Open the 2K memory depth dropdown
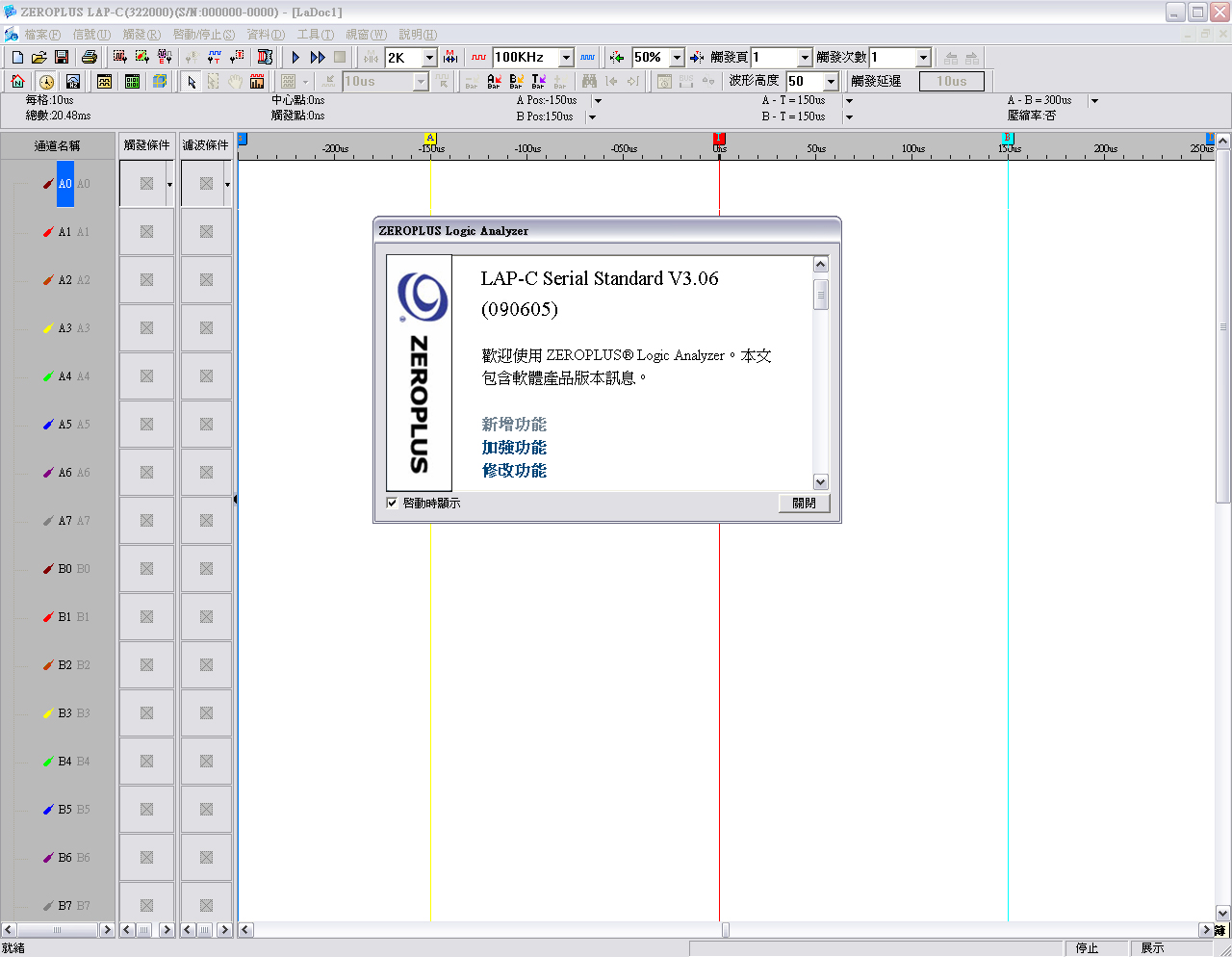The width and height of the screenshot is (1232, 957). tap(430, 58)
